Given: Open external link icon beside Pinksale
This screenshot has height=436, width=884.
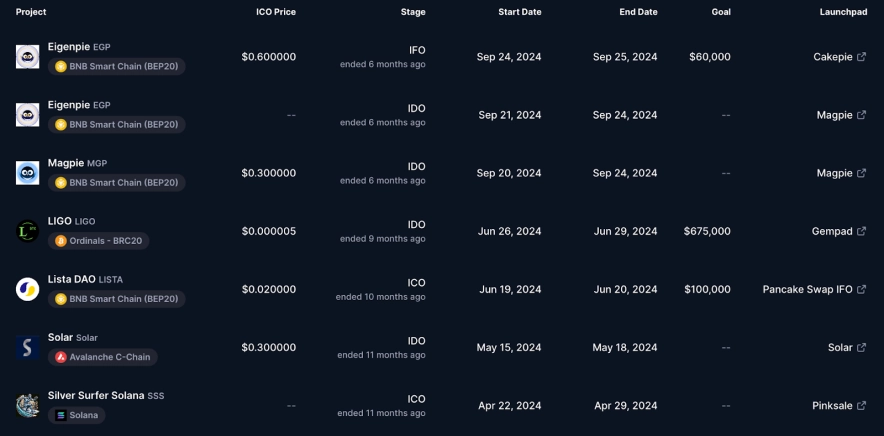Looking at the screenshot, I should [862, 406].
